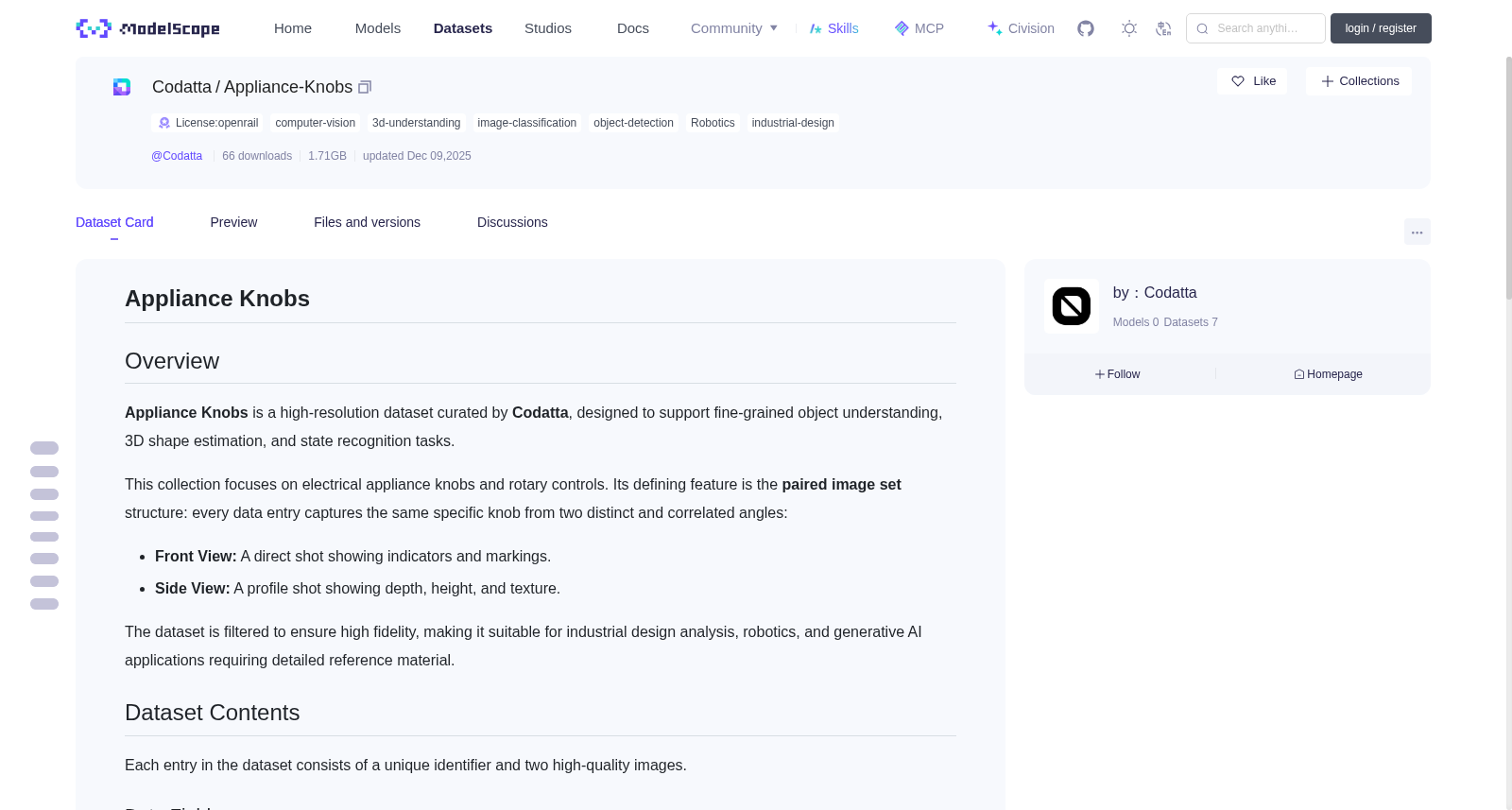Jump using first outline marker on left
This screenshot has width=1512, height=810.
tap(44, 448)
